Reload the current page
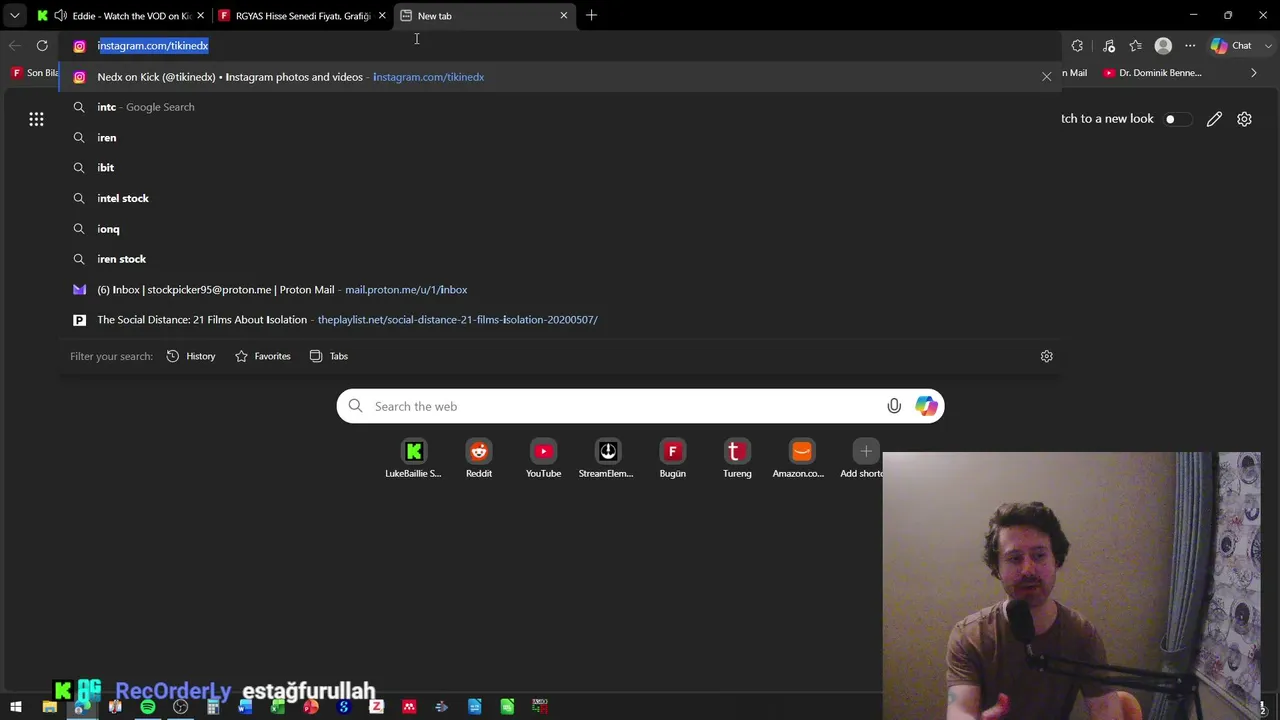Viewport: 1280px width, 720px height. coord(42,46)
